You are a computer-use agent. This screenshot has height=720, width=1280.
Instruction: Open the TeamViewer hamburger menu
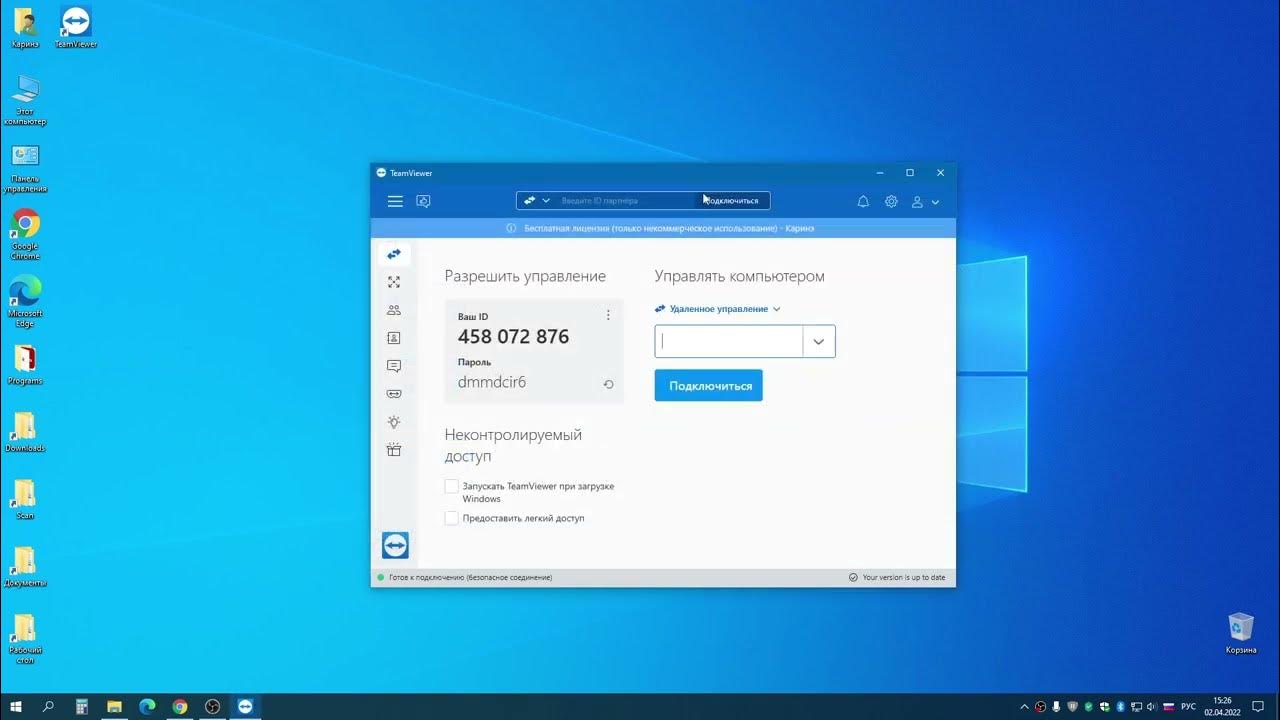click(x=395, y=201)
